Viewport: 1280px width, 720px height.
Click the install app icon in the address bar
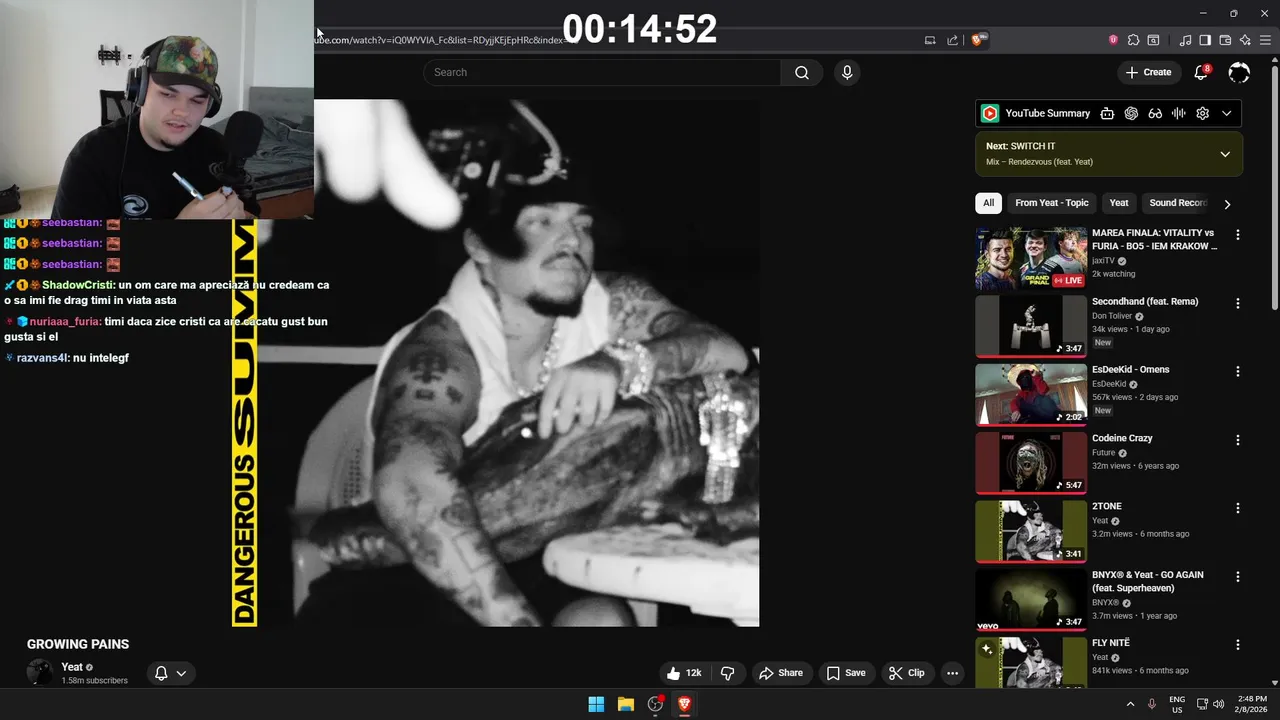pyautogui.click(x=930, y=40)
